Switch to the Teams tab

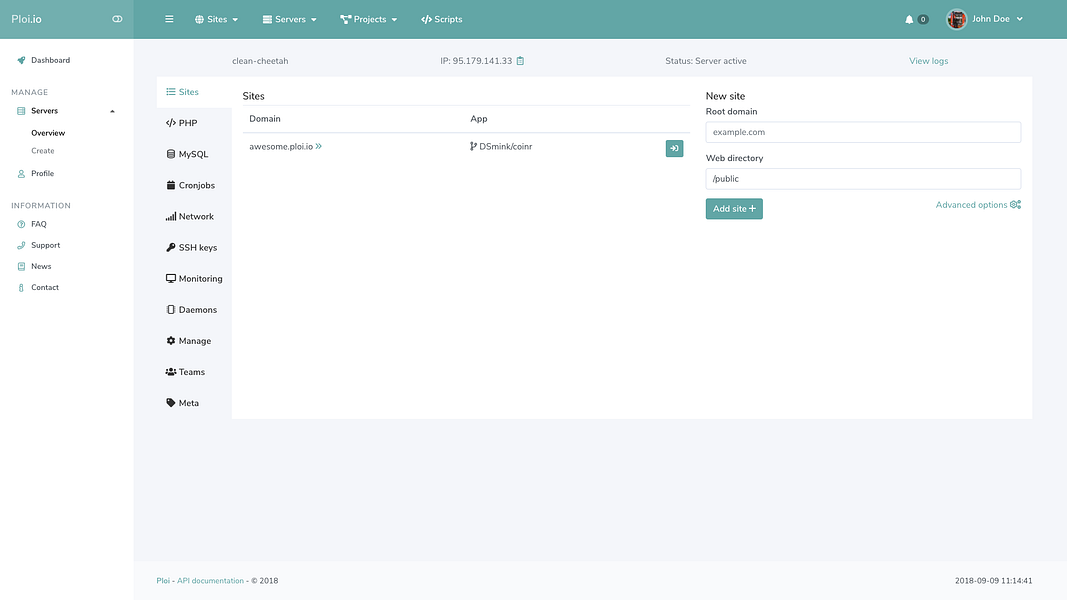coord(186,371)
